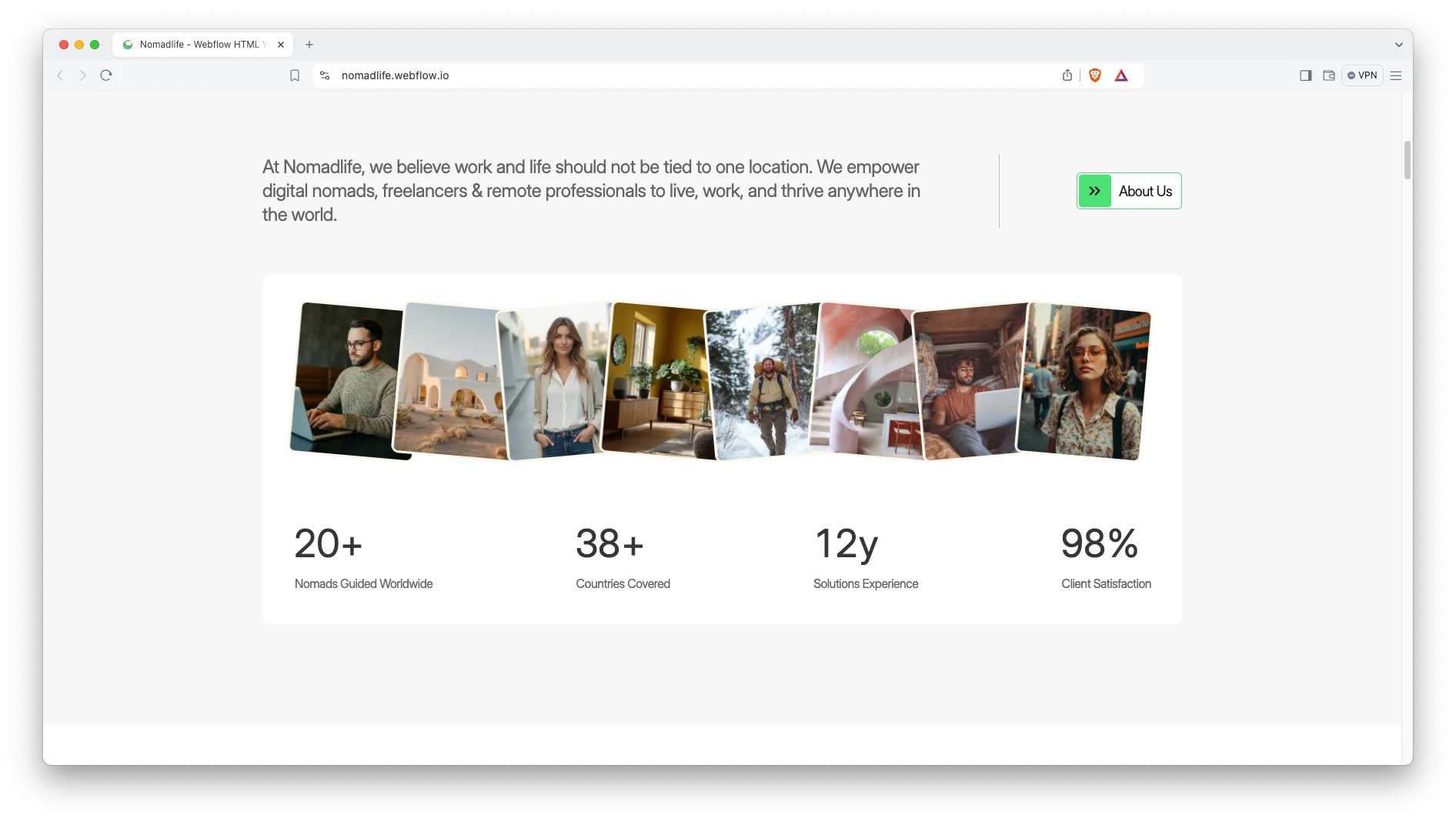The image size is (1456, 822).
Task: Open a new tab with plus button
Action: (x=309, y=45)
